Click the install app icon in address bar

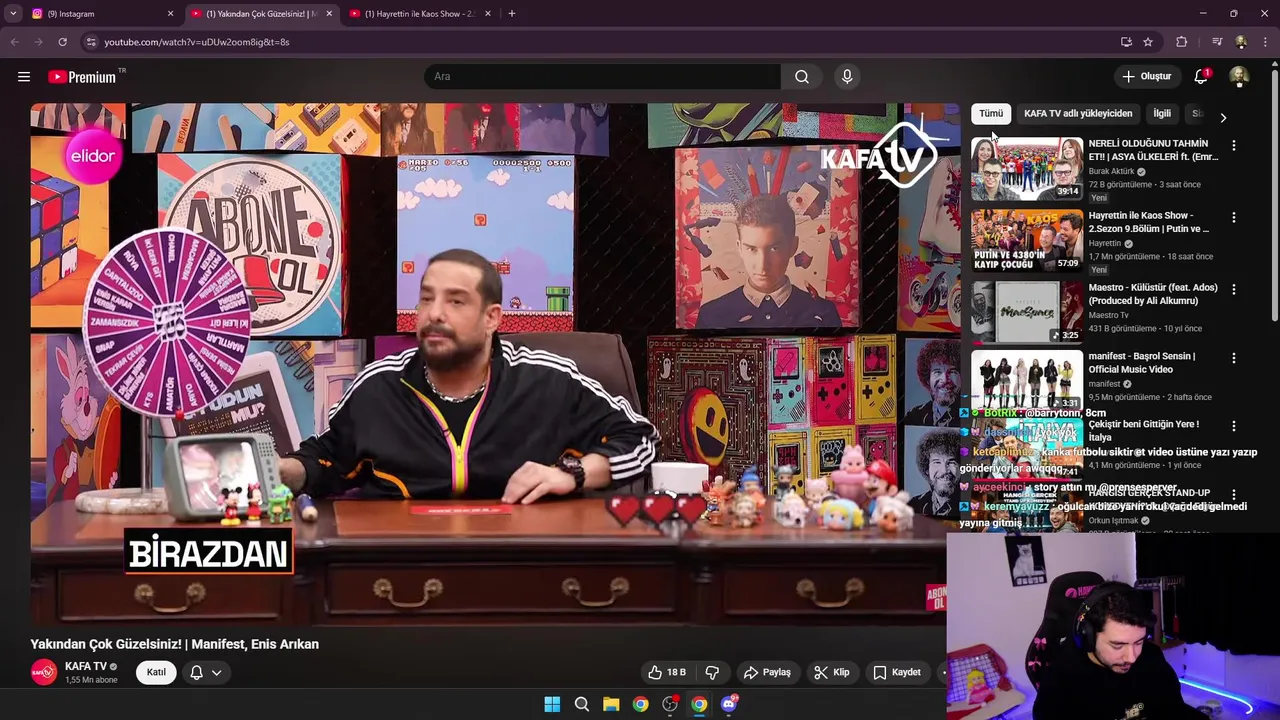1126,42
